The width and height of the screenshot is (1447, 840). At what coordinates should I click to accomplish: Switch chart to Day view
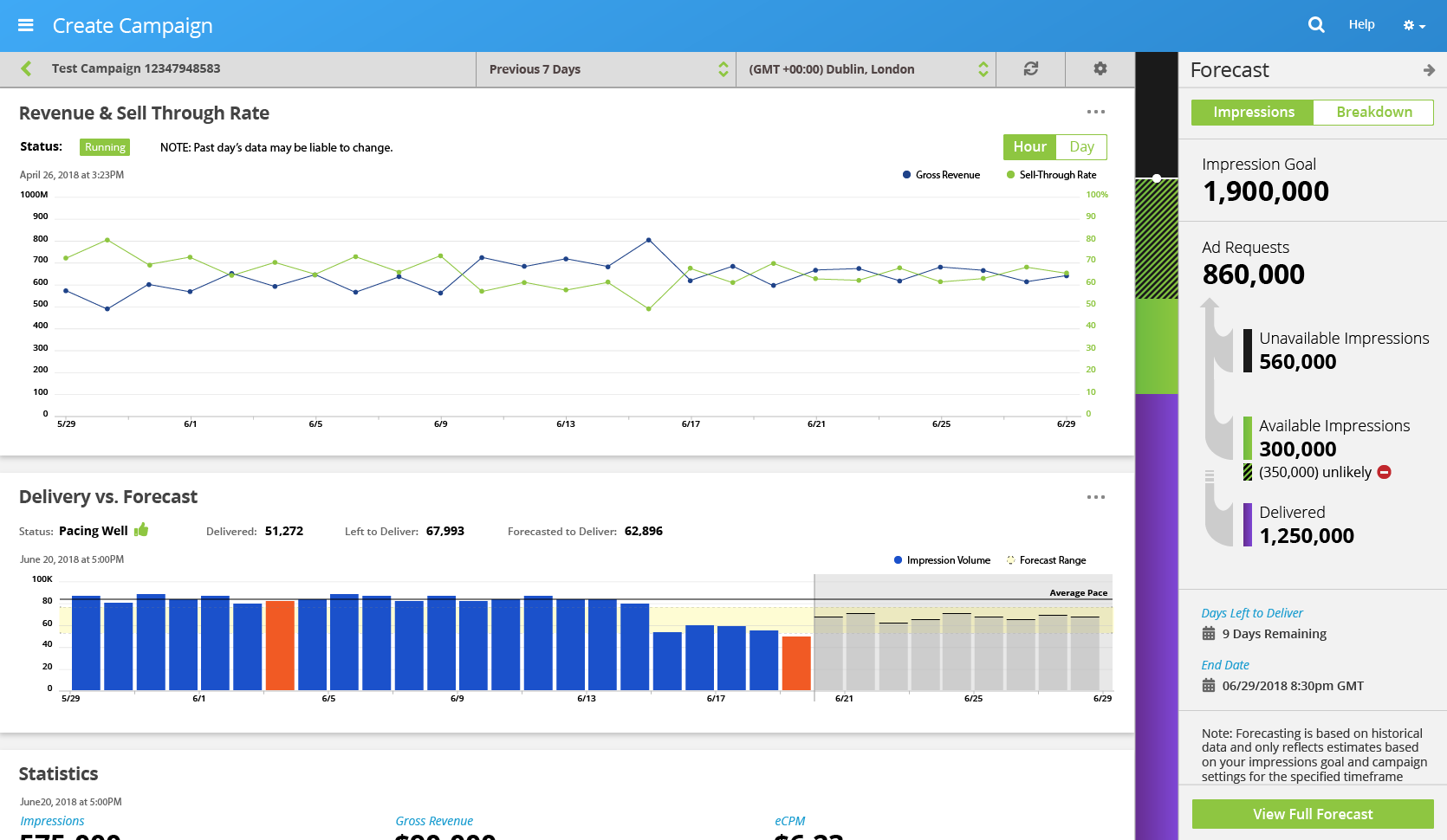coord(1081,147)
